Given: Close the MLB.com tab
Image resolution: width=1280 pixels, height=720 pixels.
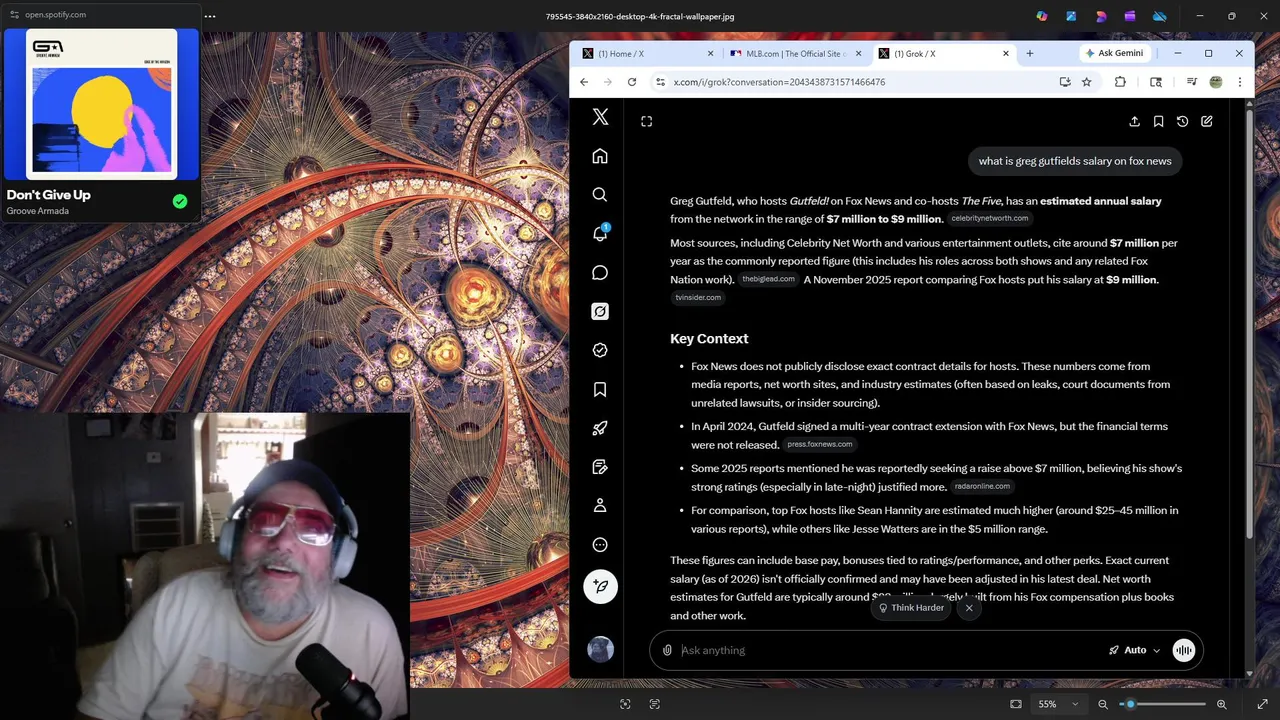Looking at the screenshot, I should pyautogui.click(x=858, y=53).
